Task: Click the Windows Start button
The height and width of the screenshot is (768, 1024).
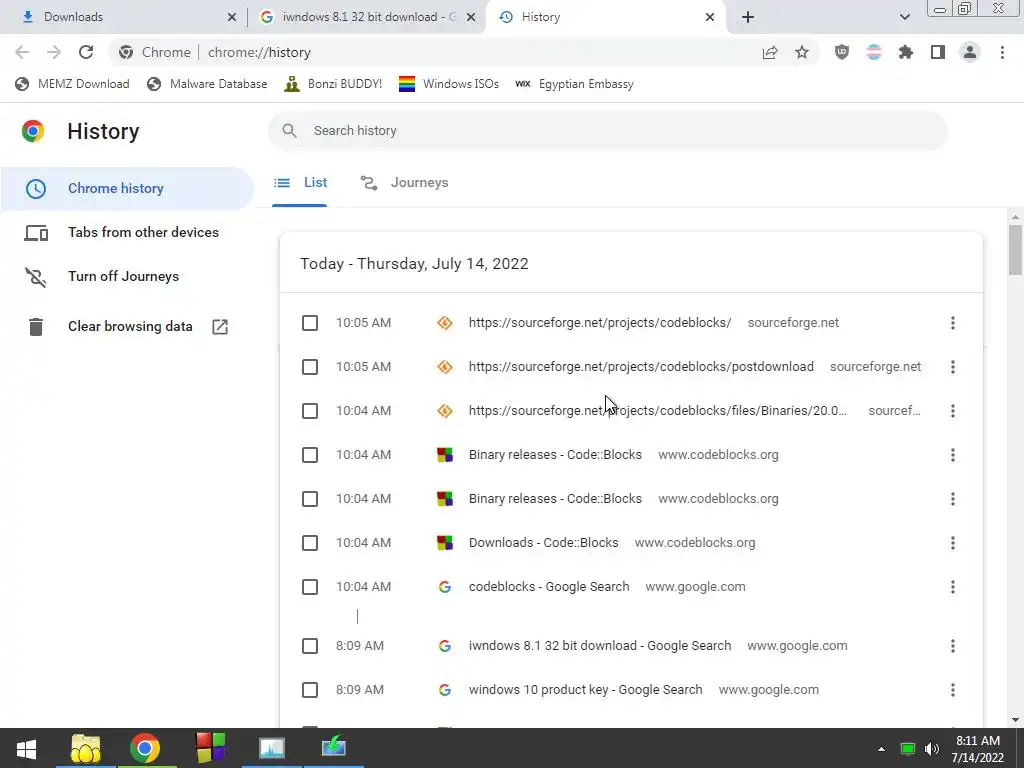Action: point(26,748)
